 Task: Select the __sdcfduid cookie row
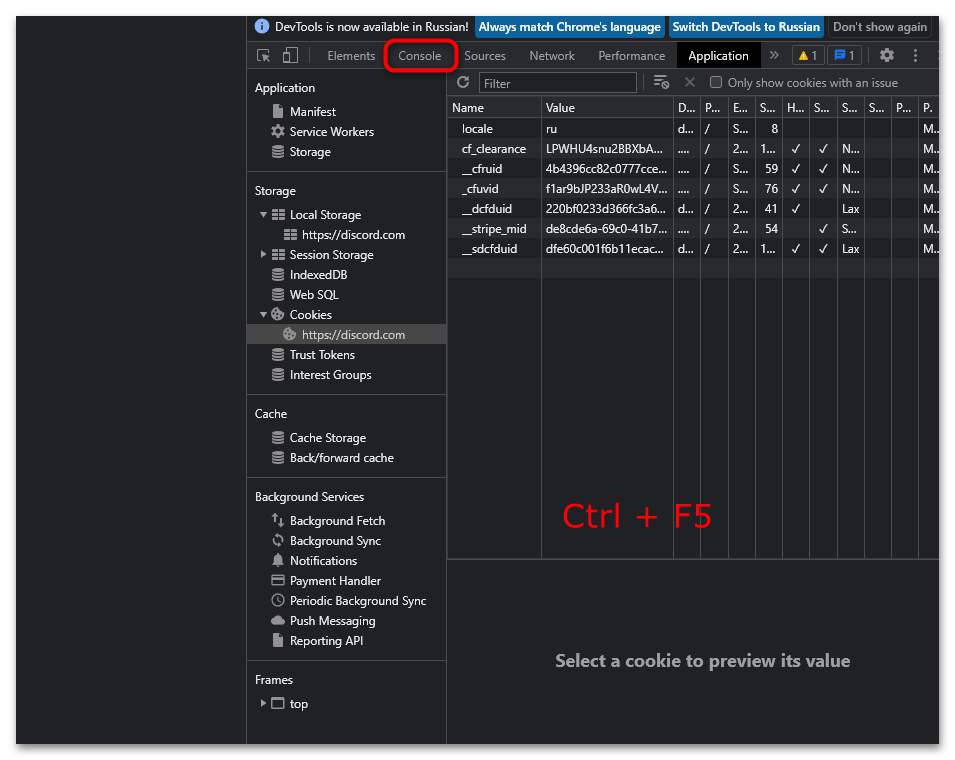[x=693, y=248]
